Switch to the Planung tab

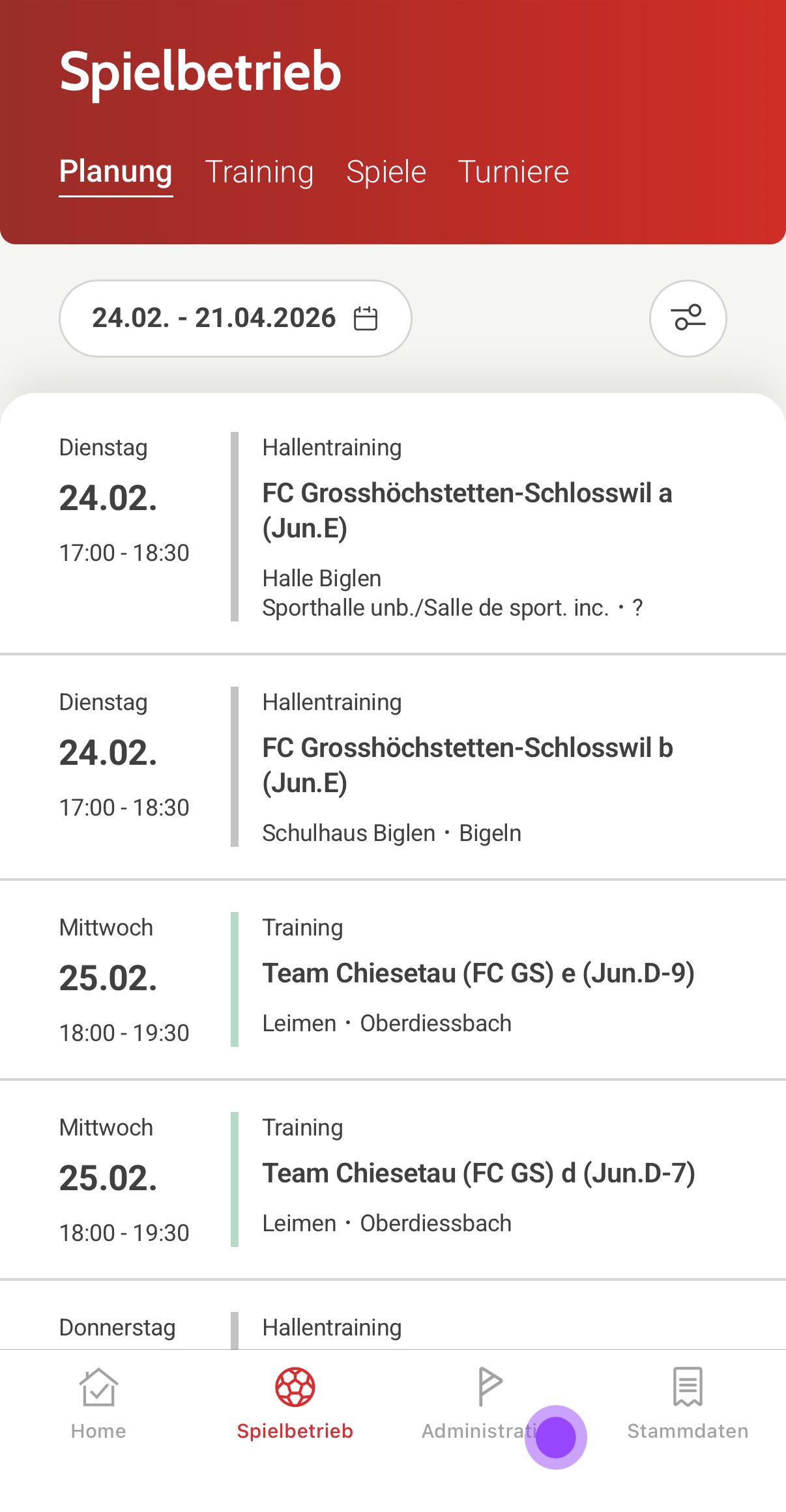pyautogui.click(x=116, y=172)
